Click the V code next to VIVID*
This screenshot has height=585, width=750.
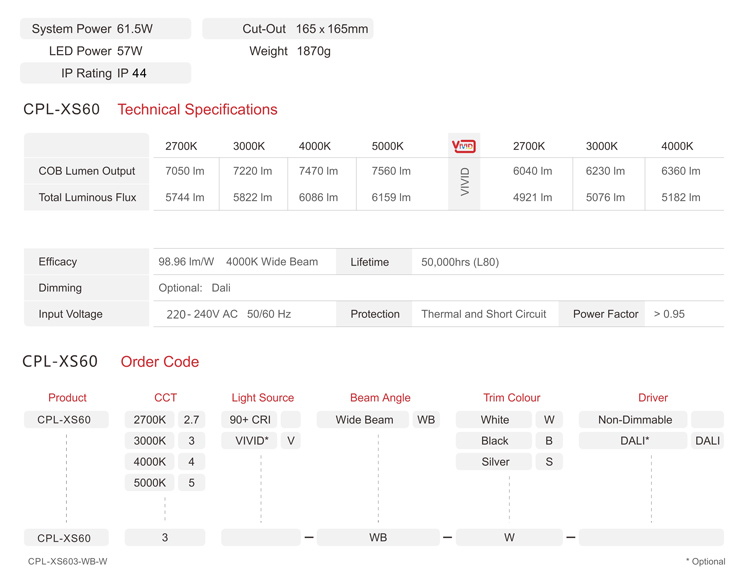click(x=291, y=441)
